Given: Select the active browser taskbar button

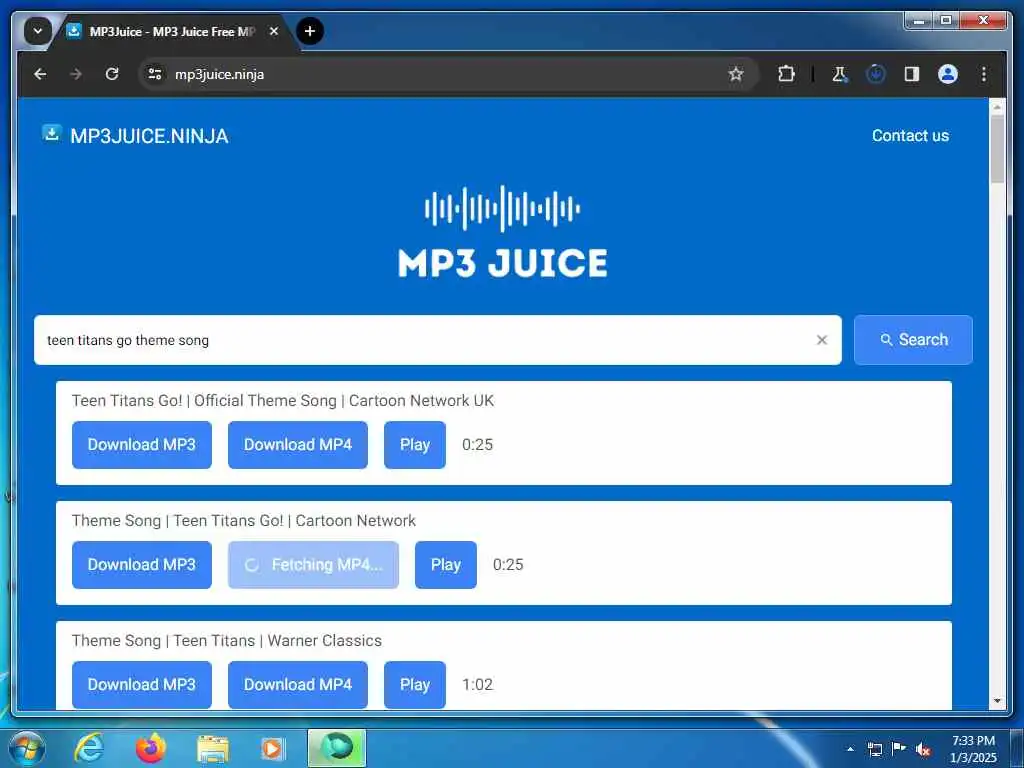Looking at the screenshot, I should [x=337, y=748].
